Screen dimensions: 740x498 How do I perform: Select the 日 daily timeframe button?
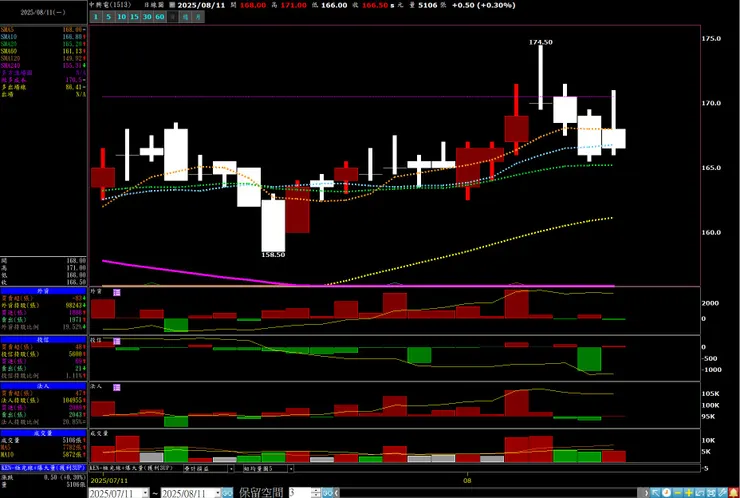(173, 17)
